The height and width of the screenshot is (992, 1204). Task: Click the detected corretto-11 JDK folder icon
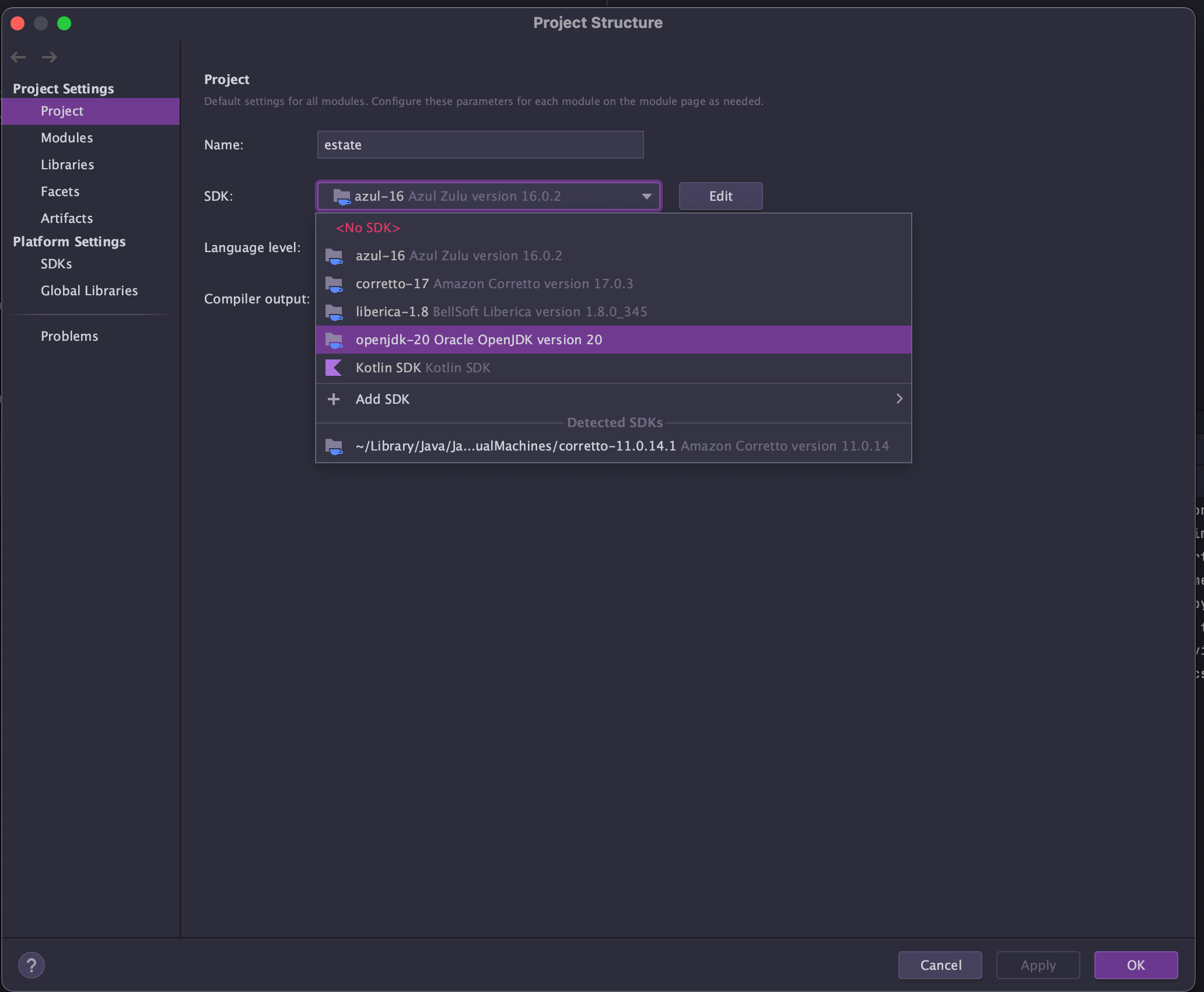click(334, 446)
